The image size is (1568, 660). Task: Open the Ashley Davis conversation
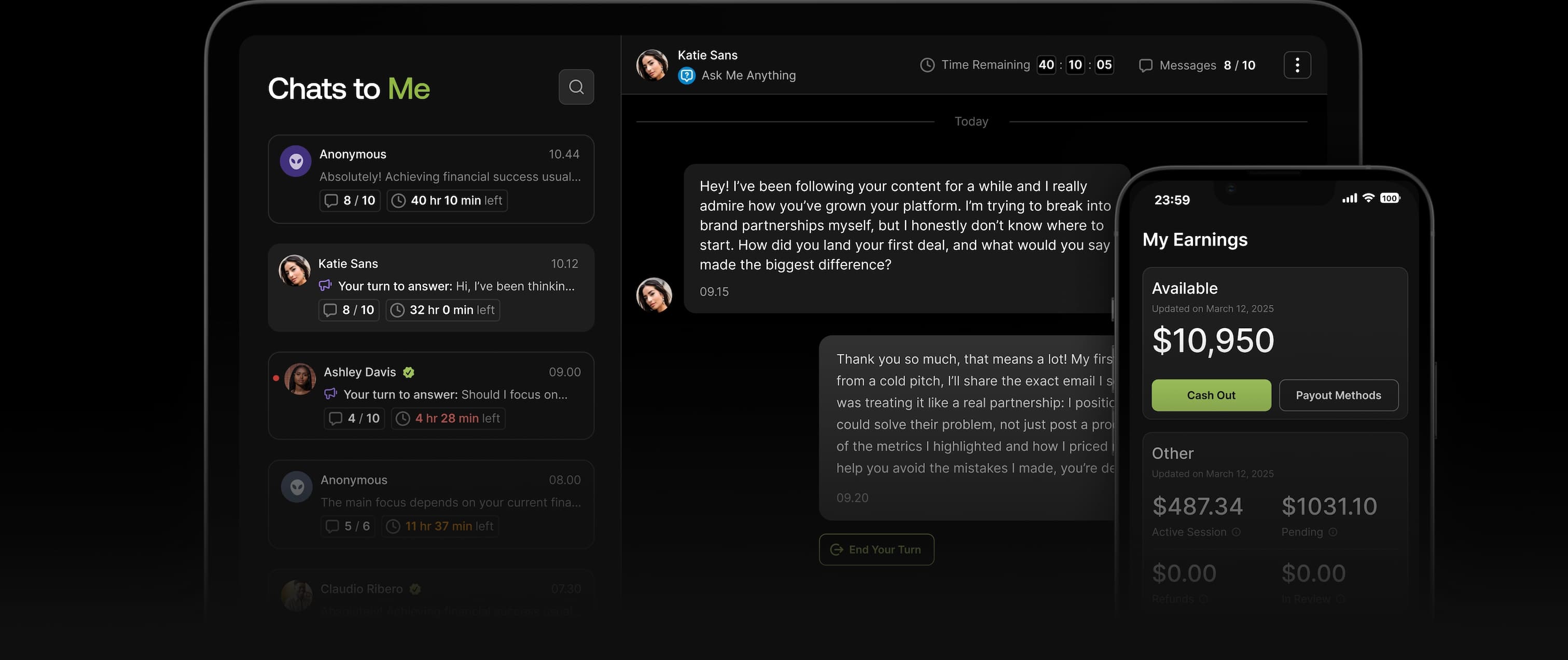pos(431,396)
